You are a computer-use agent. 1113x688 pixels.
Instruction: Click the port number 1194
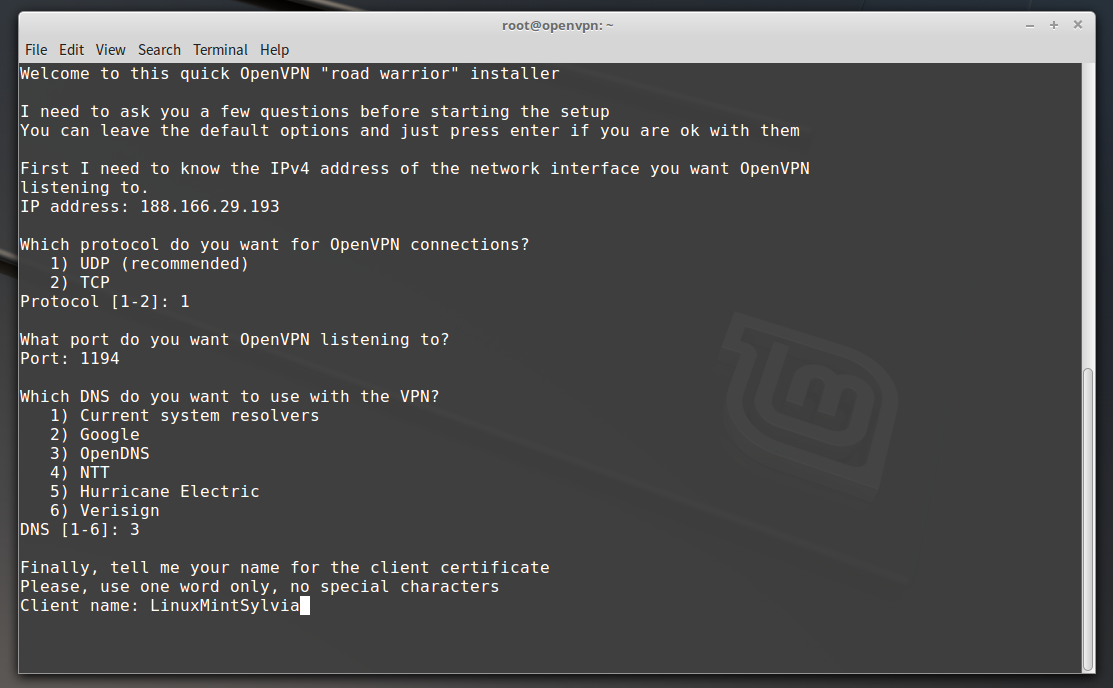pyautogui.click(x=100, y=358)
